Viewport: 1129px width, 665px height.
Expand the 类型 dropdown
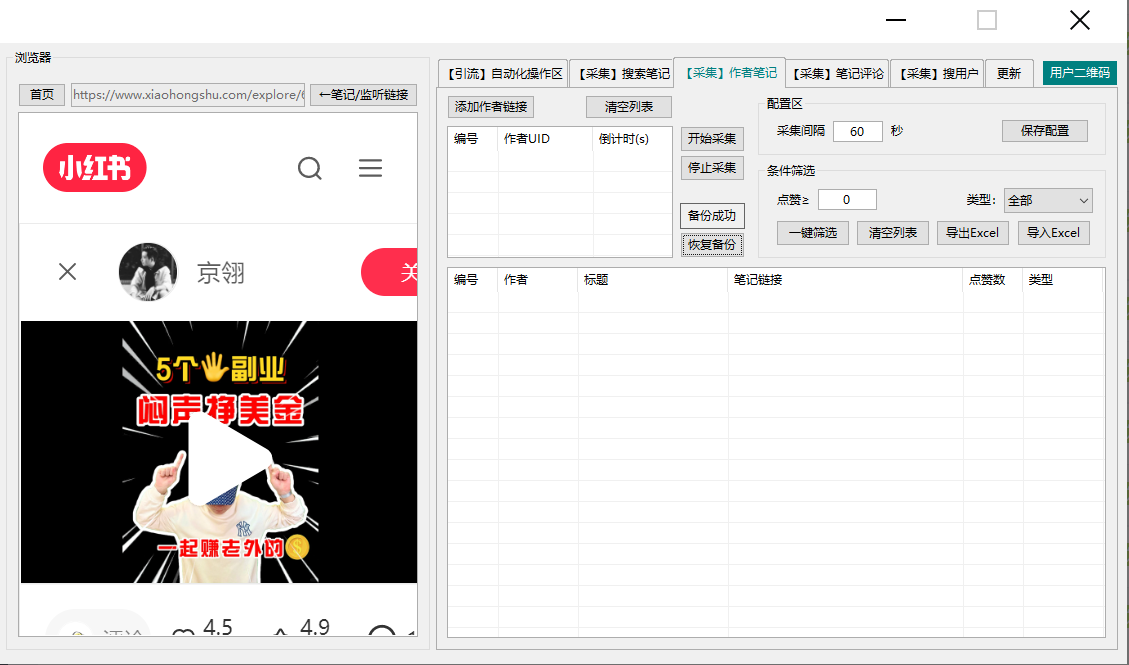tap(1048, 201)
